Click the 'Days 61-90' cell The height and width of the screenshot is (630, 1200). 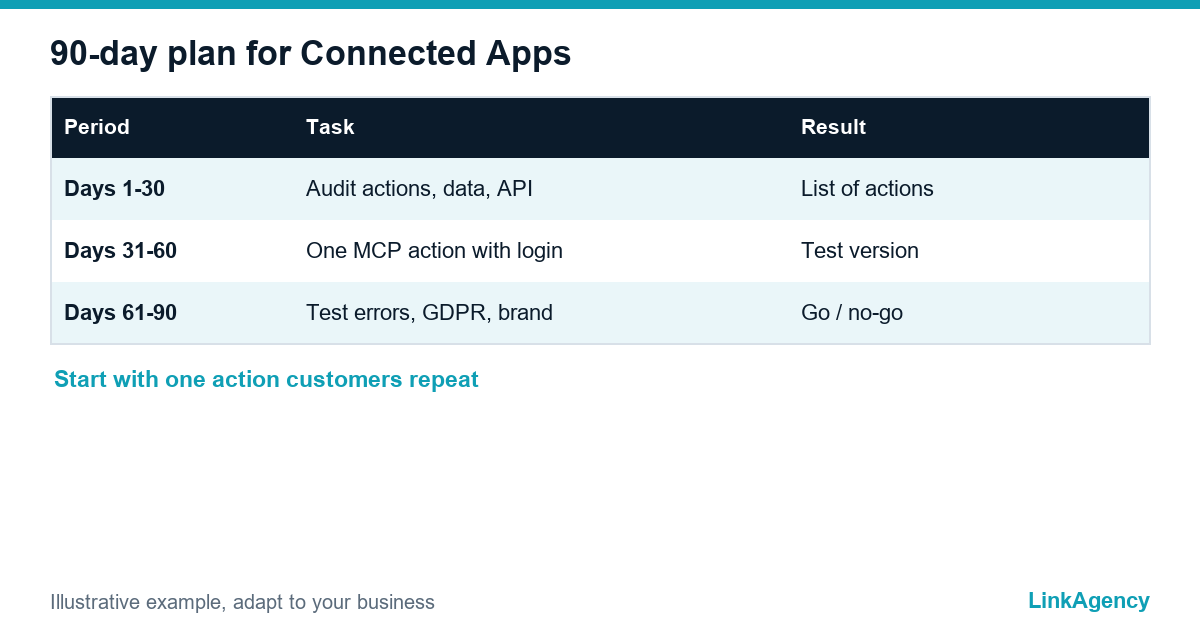[120, 313]
